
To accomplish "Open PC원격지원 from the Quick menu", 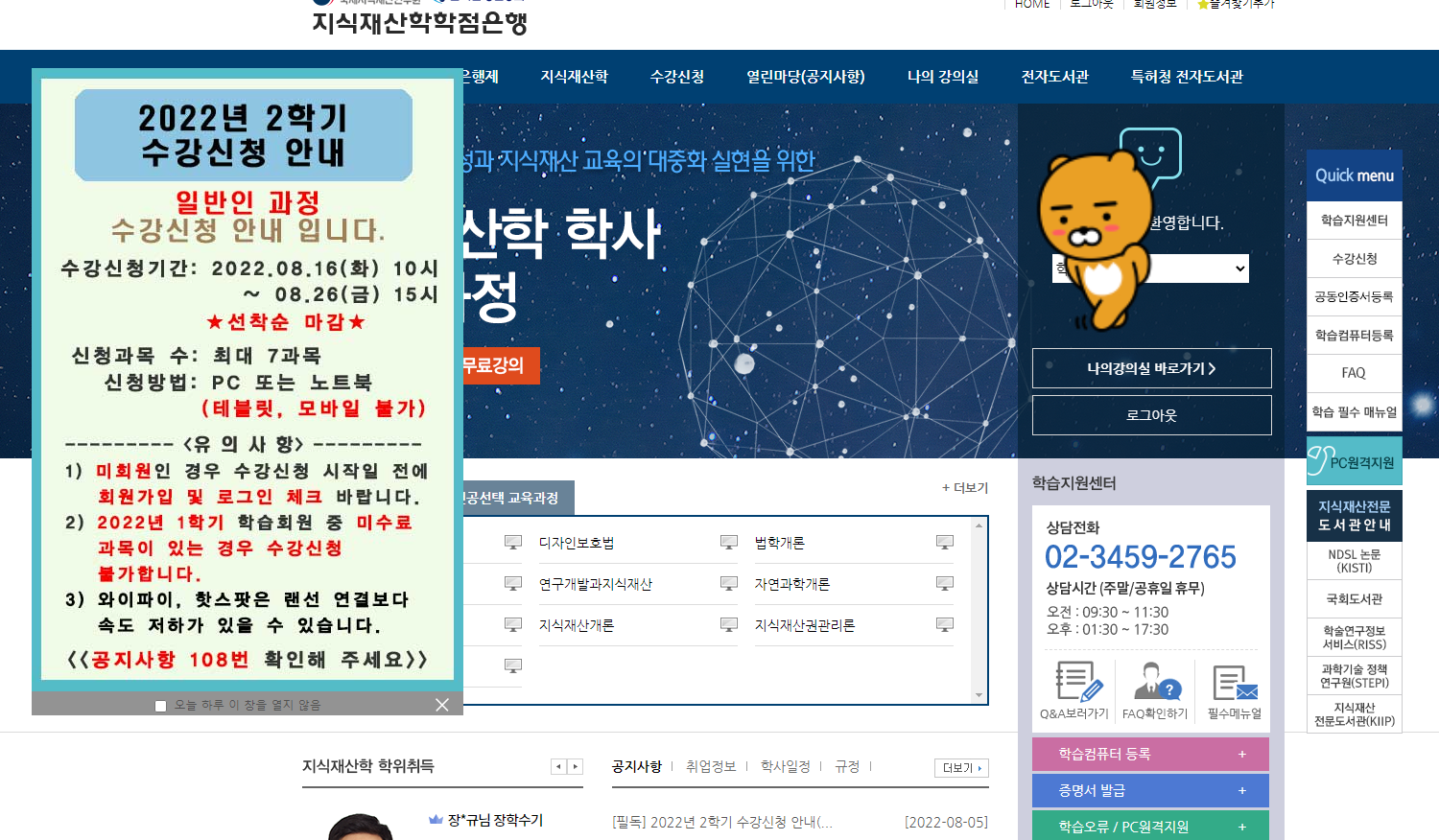I will point(1354,459).
